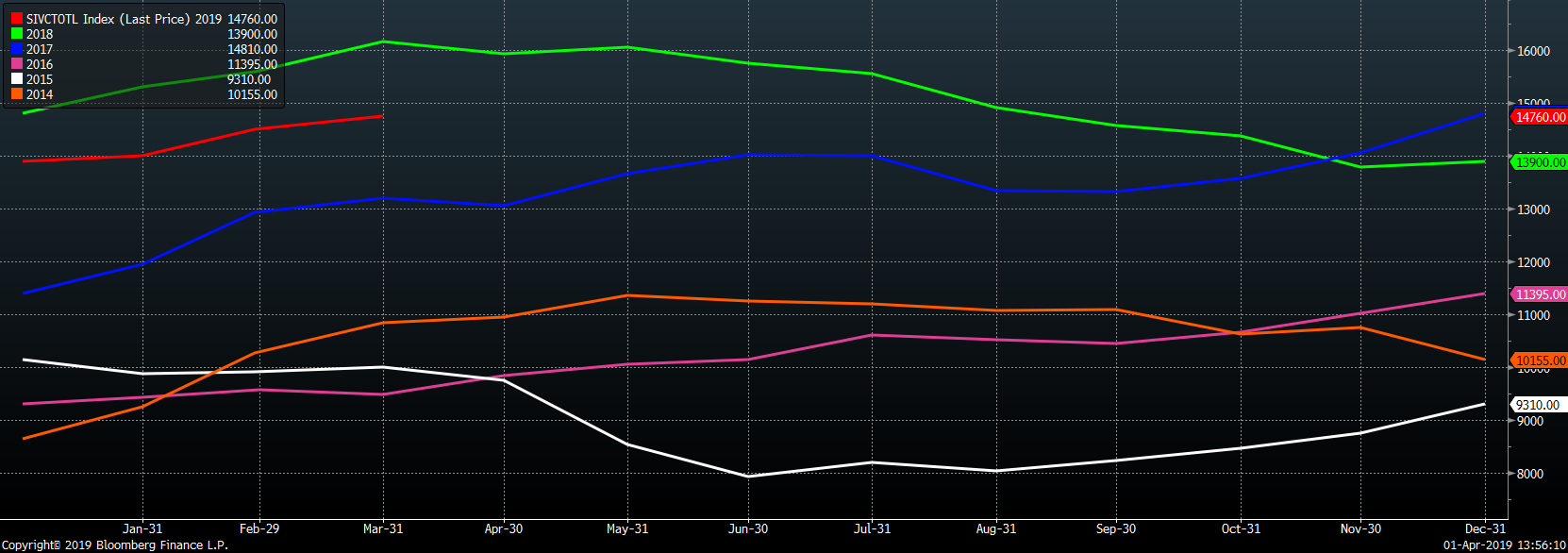Select the blue 2017 legend swatch

17,49
